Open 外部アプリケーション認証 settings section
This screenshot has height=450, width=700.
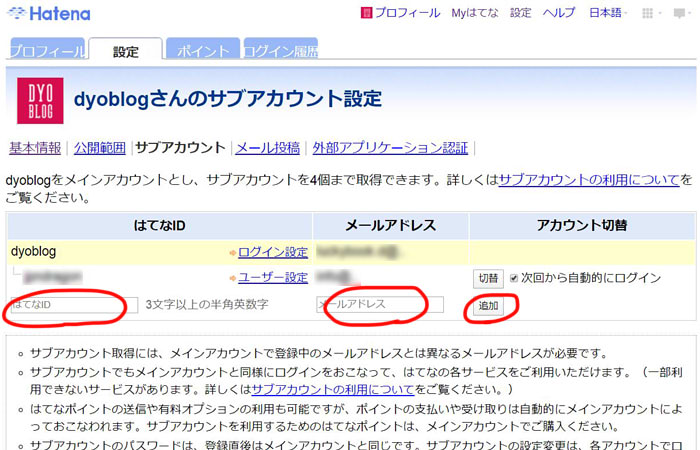[390, 148]
